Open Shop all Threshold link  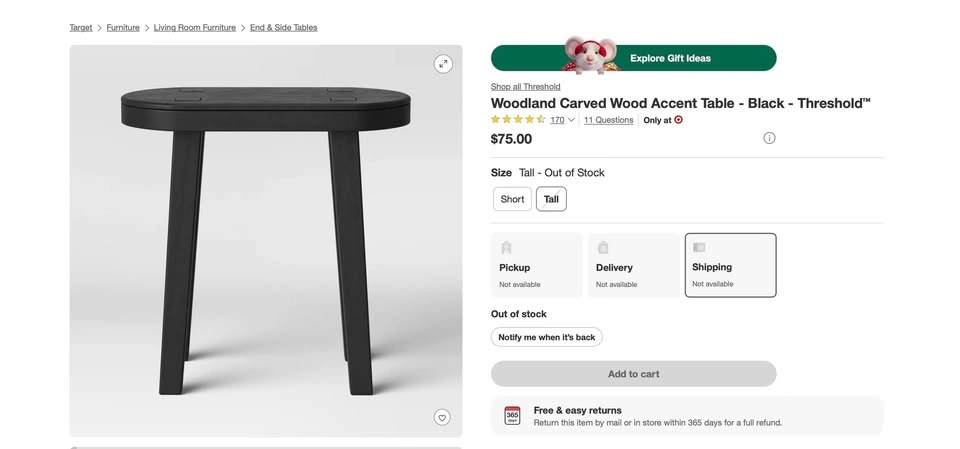point(525,87)
